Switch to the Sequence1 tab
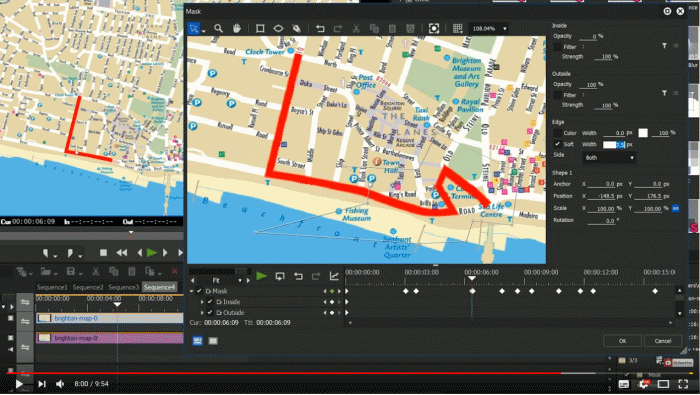Image resolution: width=700 pixels, height=395 pixels. 52,287
